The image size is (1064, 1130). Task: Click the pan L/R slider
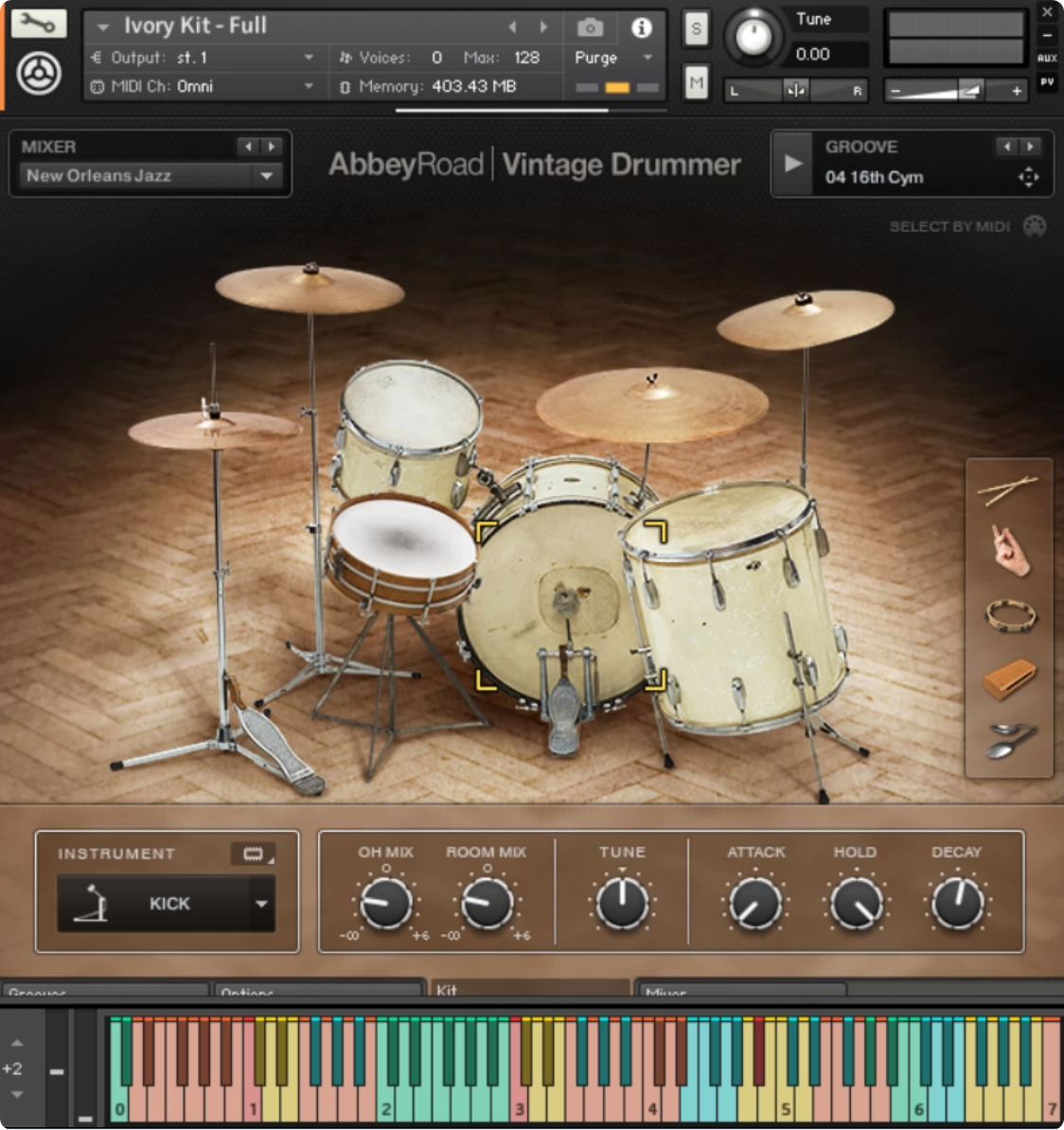click(795, 91)
